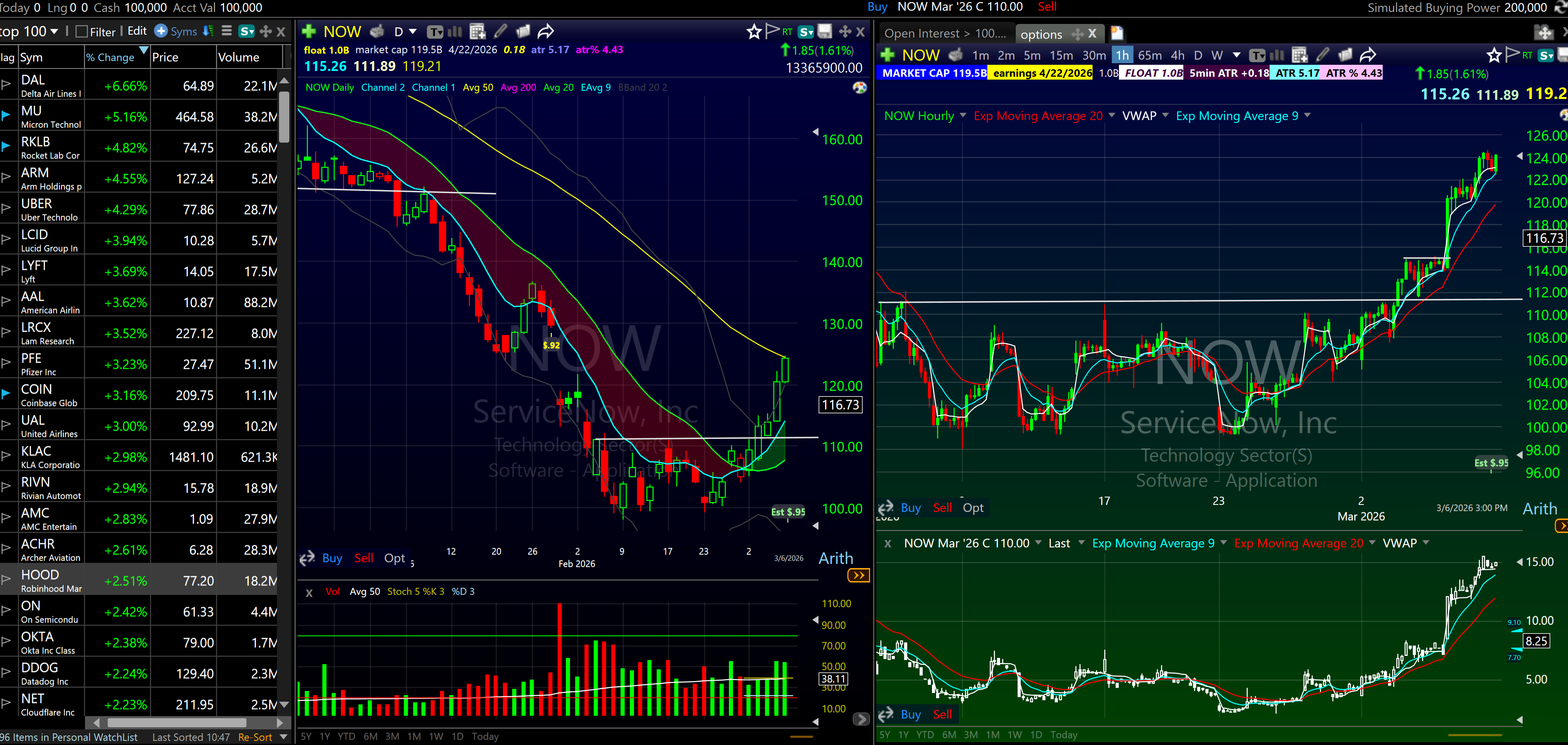Click the floppy disk save icon on daily chart
The height and width of the screenshot is (745, 1568).
[824, 31]
